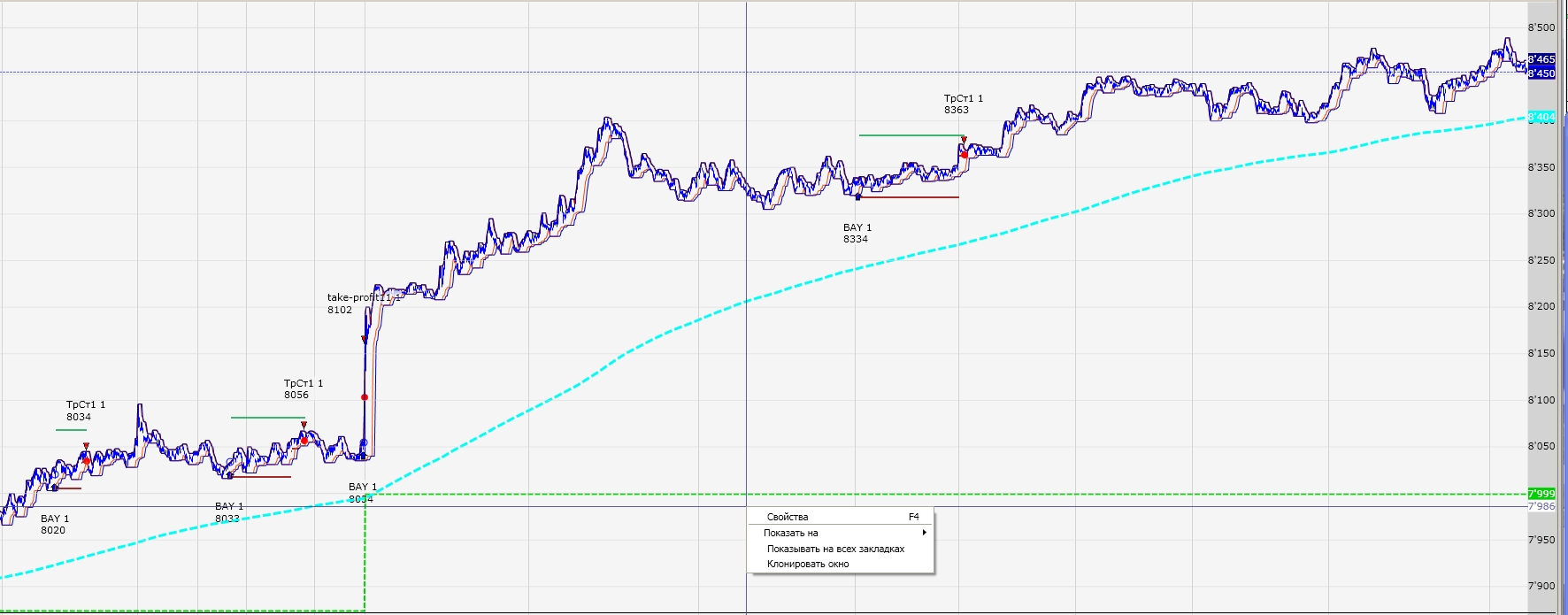Click the F4 shortcut text in the menu
The image size is (1568, 615).
(x=914, y=517)
